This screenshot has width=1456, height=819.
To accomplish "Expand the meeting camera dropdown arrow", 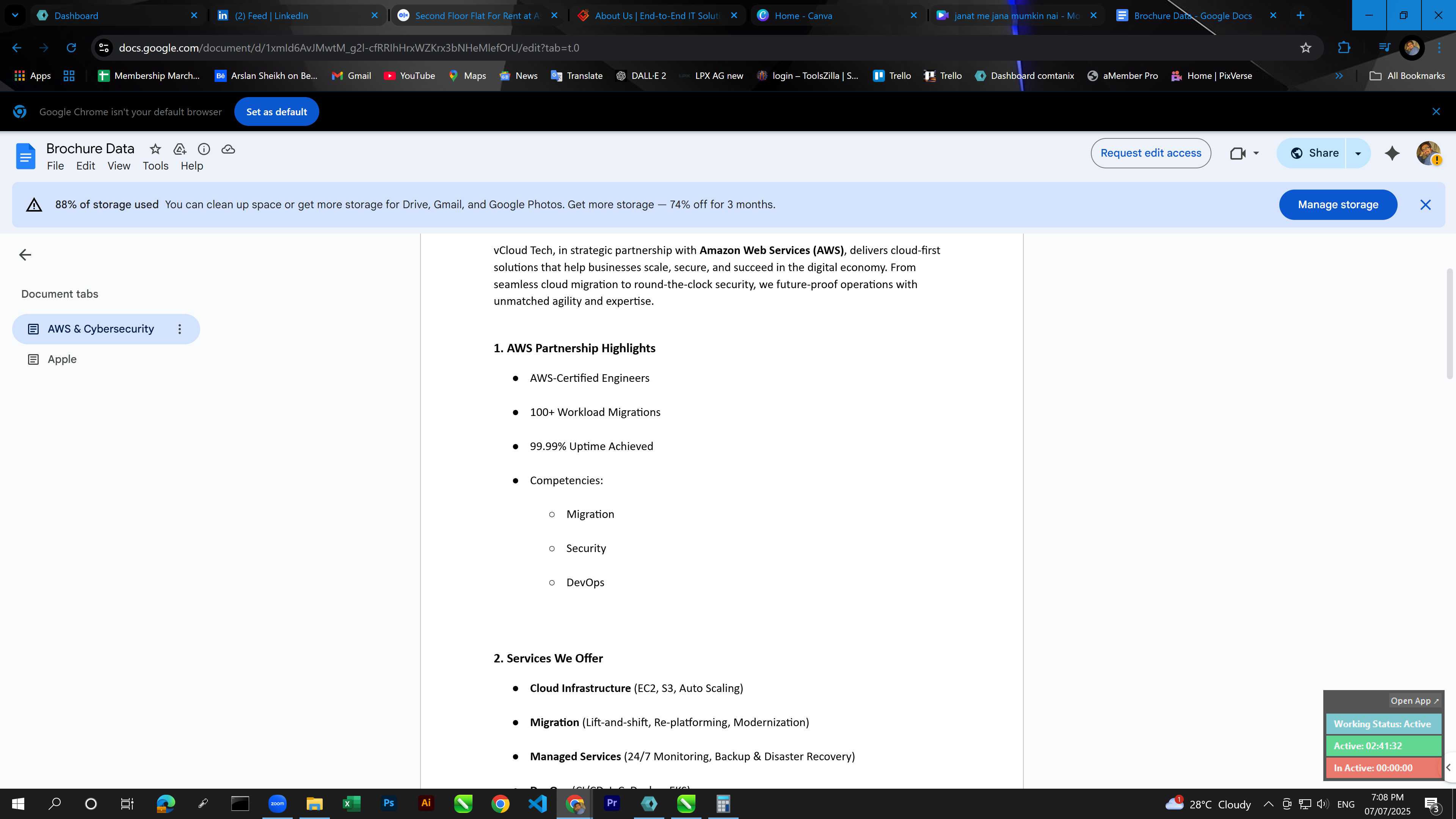I will point(1256,153).
